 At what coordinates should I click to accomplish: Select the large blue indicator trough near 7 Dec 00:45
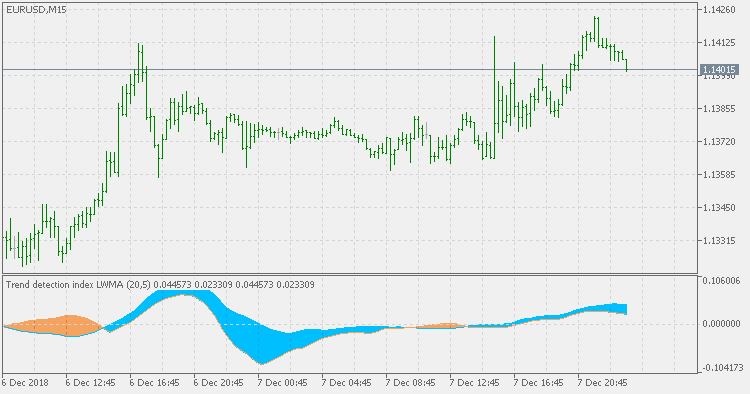(261, 342)
